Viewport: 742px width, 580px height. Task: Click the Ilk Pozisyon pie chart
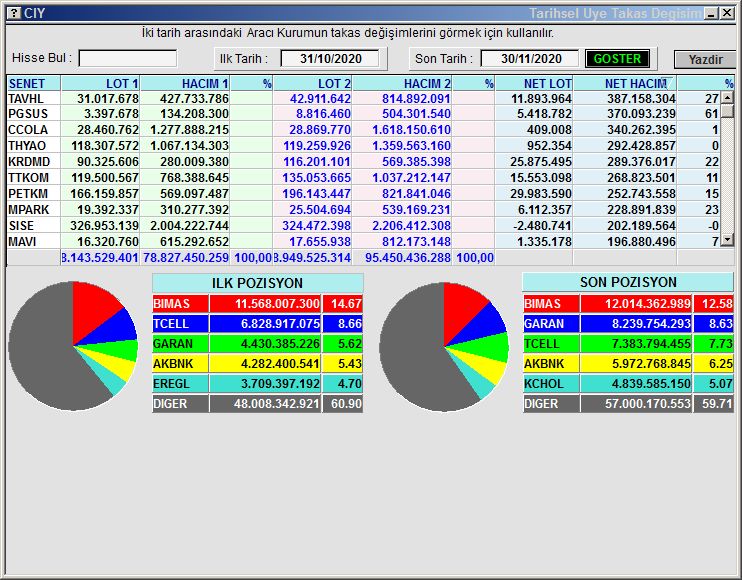tap(72, 345)
